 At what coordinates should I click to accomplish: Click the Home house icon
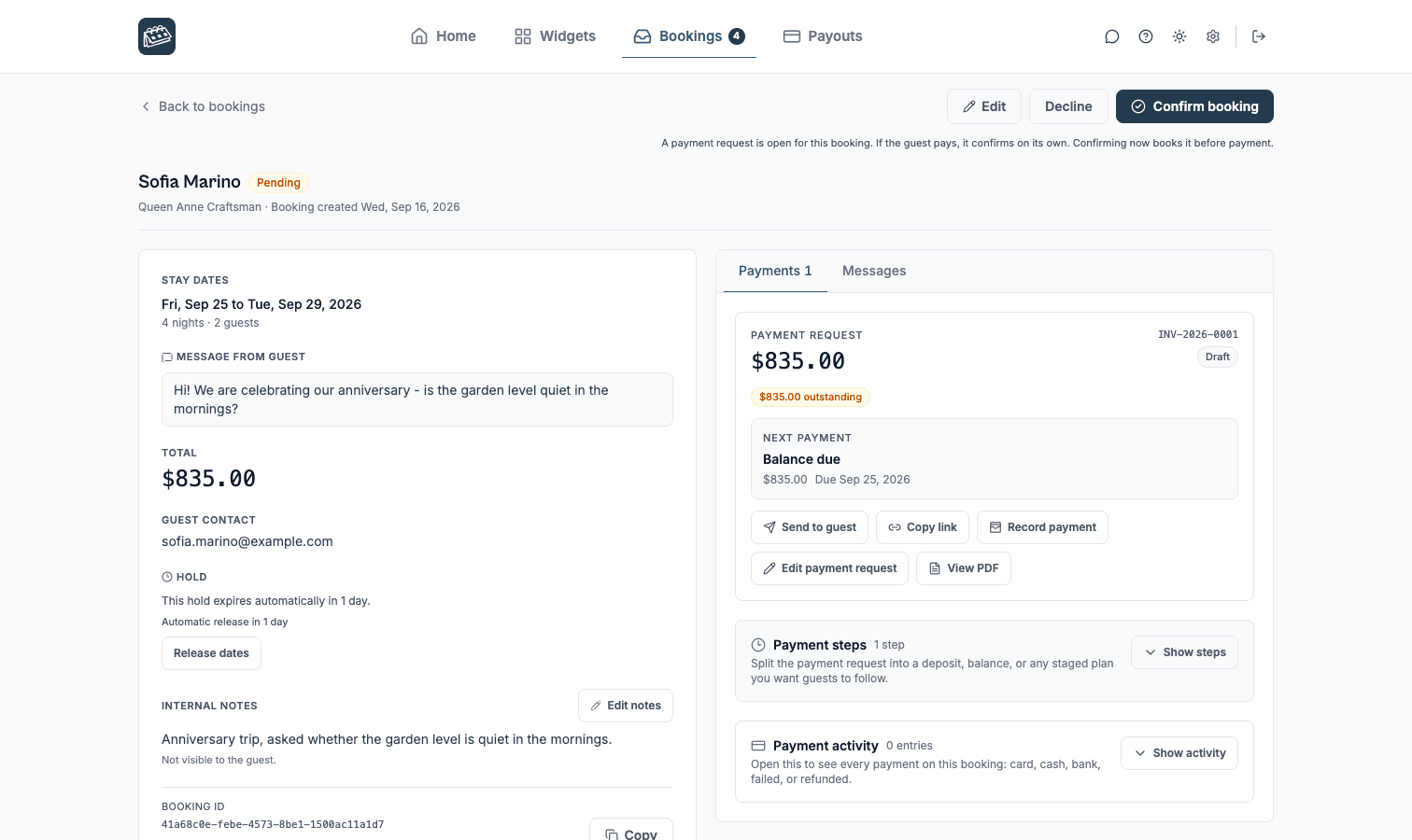coord(419,36)
